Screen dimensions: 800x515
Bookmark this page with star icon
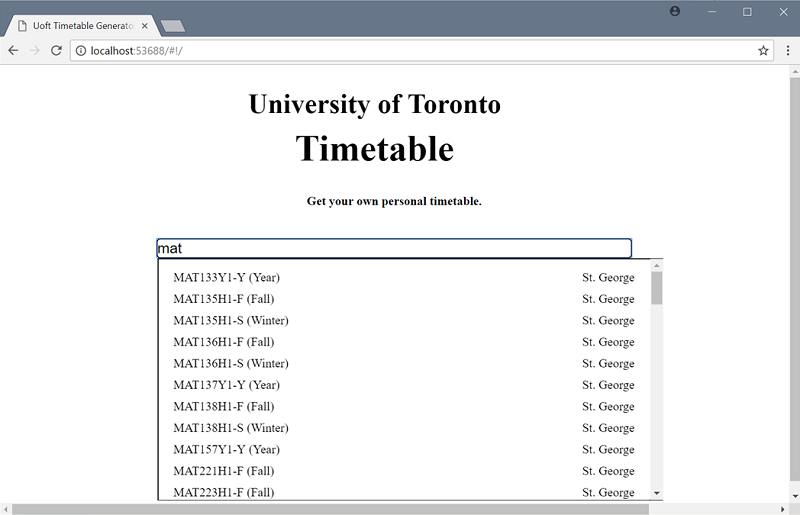pyautogui.click(x=763, y=51)
